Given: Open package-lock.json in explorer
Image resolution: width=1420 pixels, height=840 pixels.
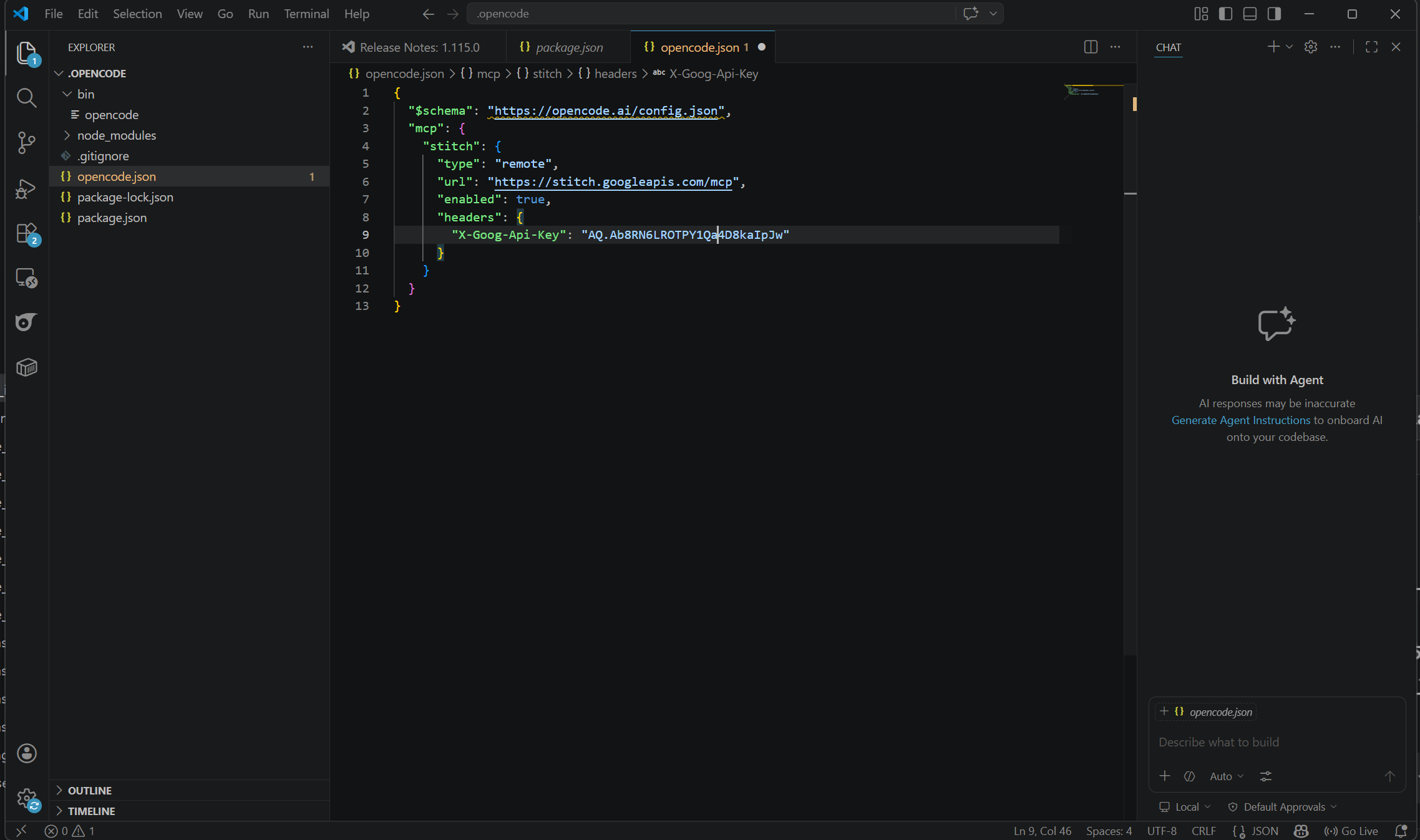Looking at the screenshot, I should [x=189, y=197].
